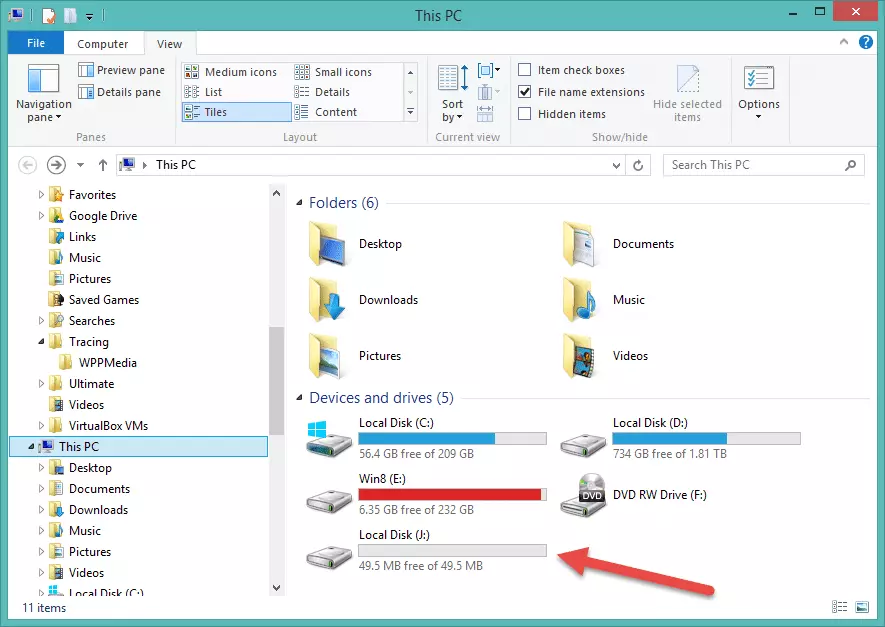Click the Sort by icon

click(452, 82)
